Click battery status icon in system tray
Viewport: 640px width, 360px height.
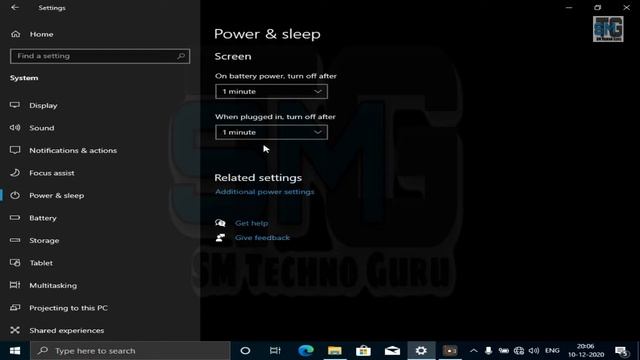pos(504,351)
